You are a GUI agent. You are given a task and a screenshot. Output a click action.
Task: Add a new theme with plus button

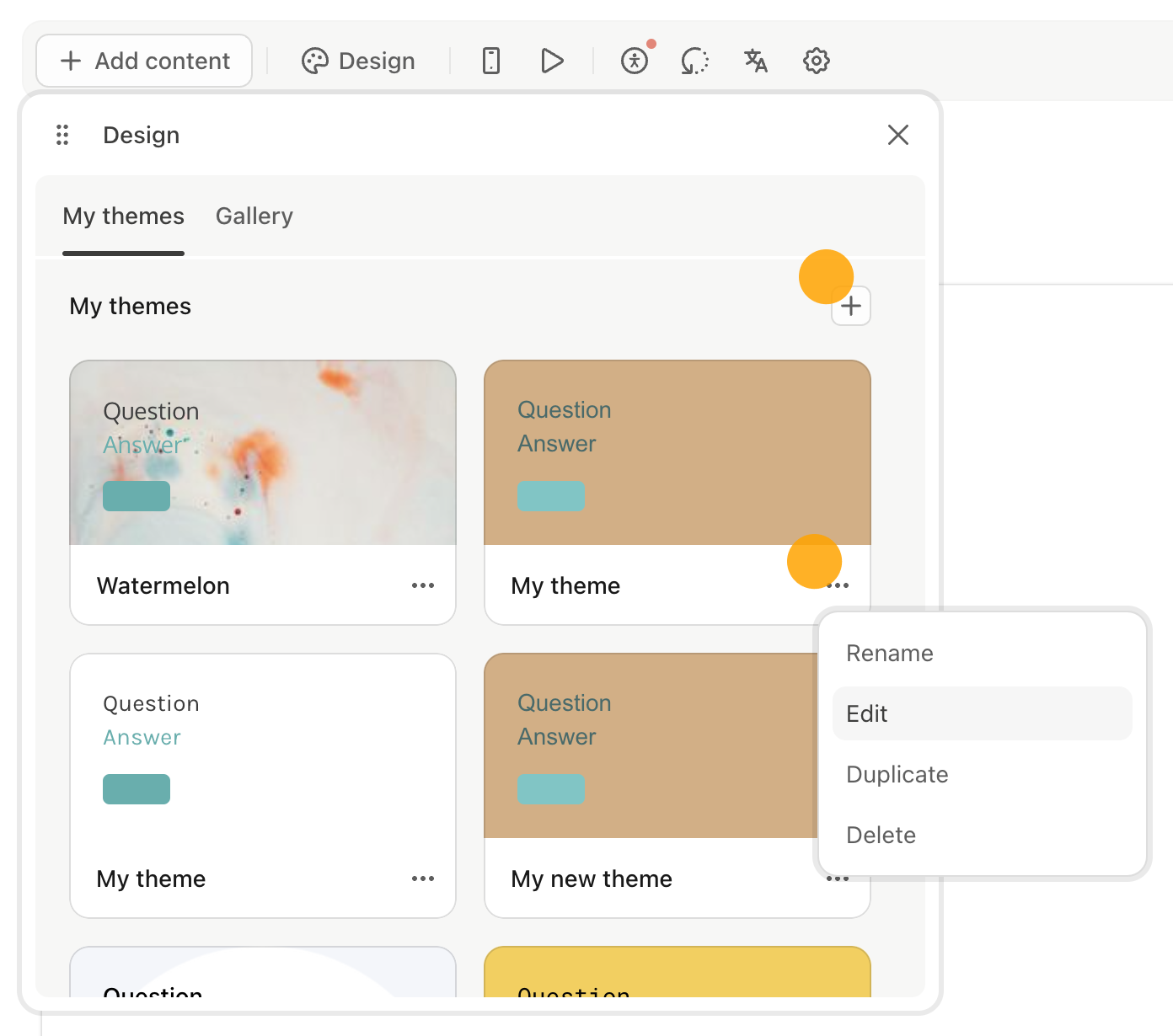point(851,306)
